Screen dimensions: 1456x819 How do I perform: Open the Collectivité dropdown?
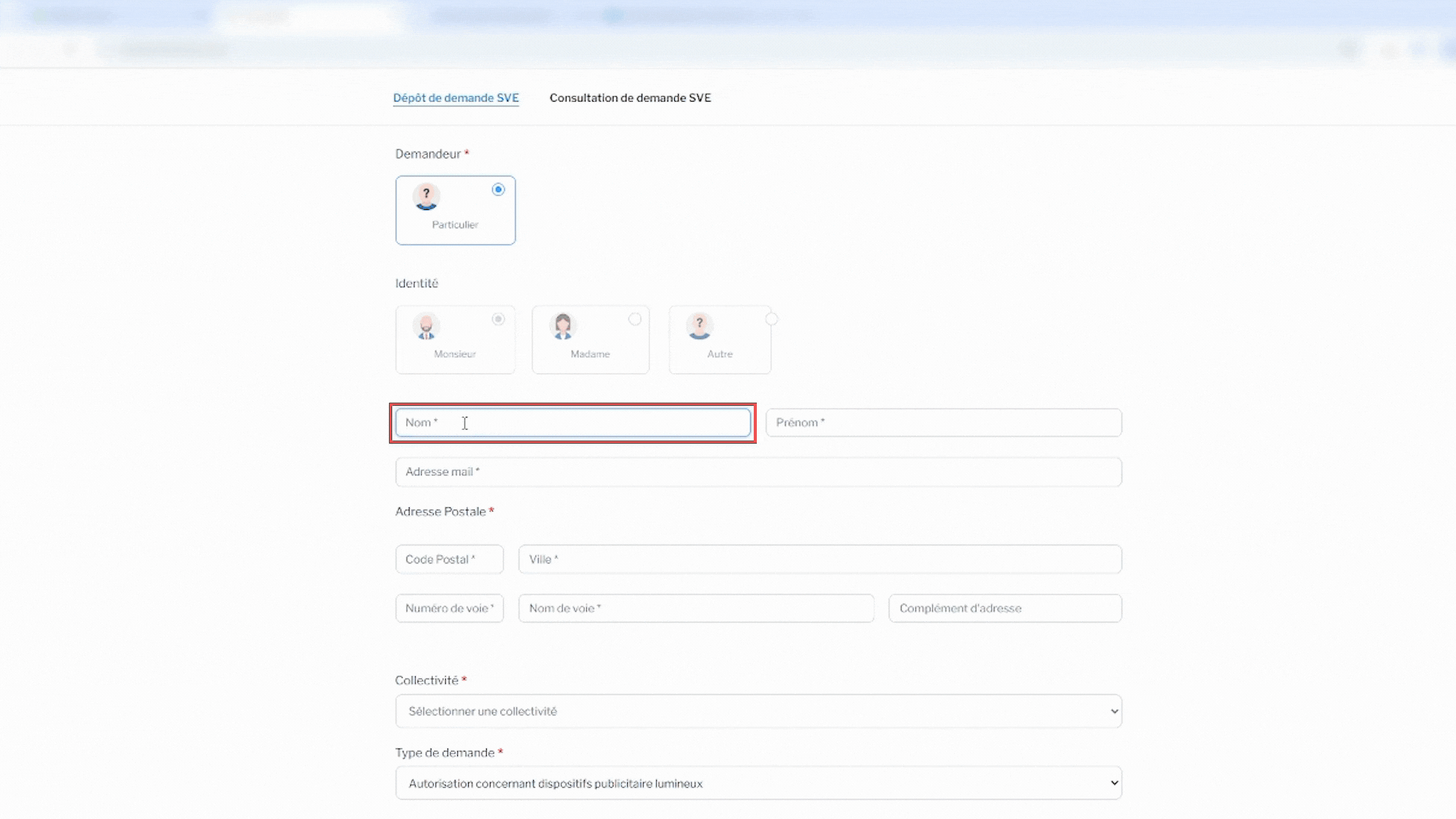click(758, 711)
